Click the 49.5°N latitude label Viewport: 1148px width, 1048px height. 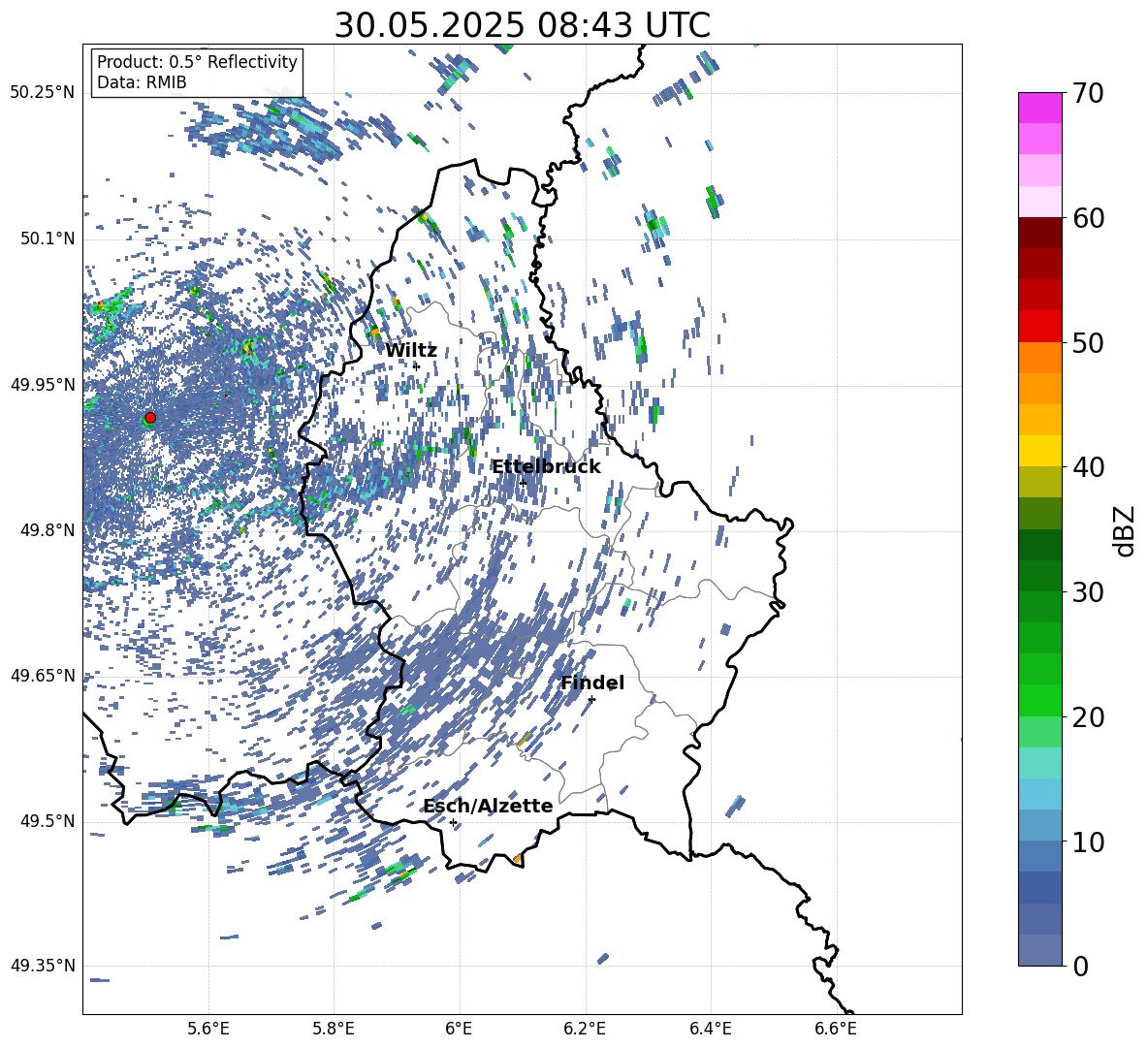tap(47, 821)
